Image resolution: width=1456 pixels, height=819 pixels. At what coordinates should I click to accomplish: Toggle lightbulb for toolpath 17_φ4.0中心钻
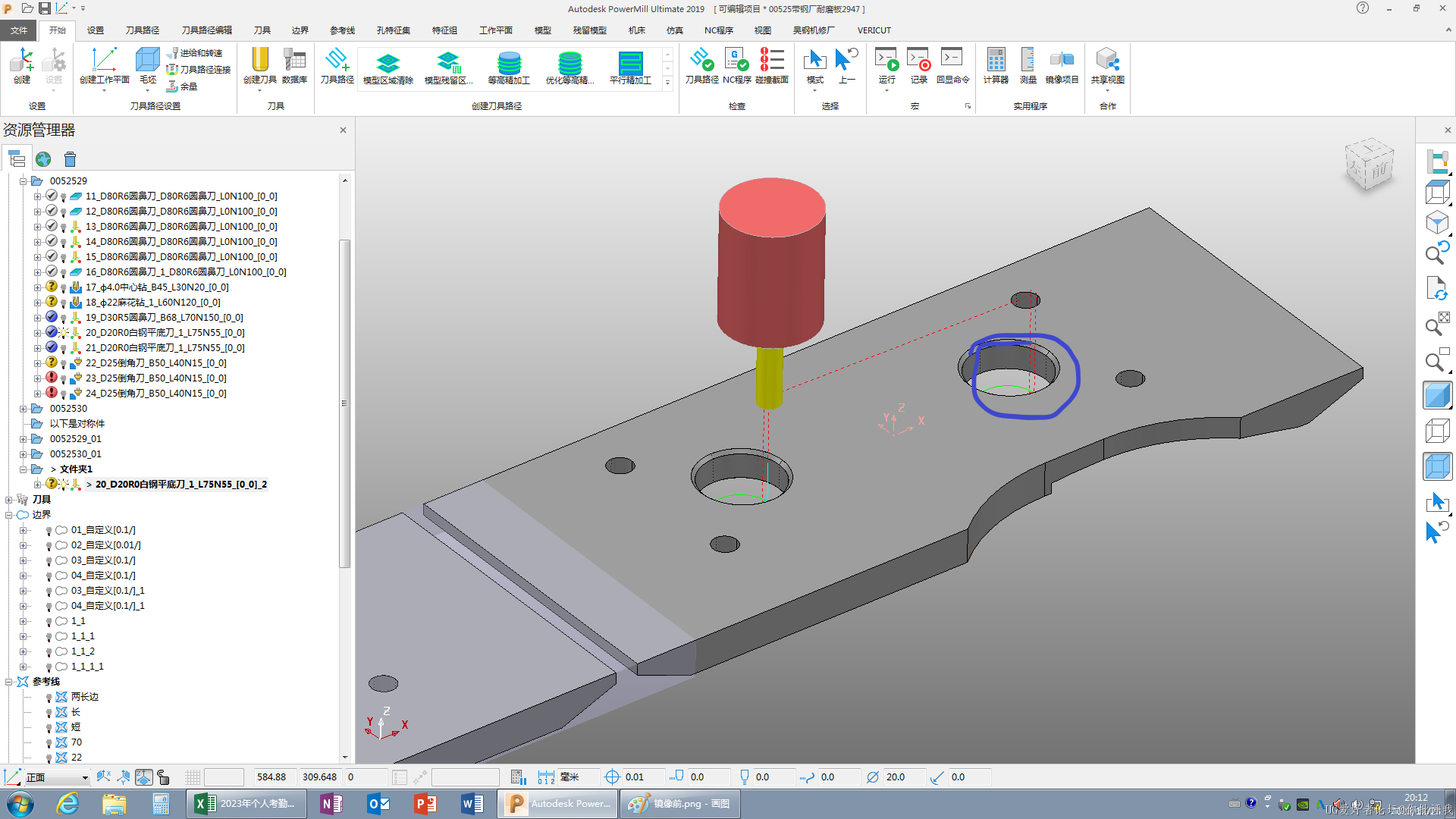[64, 287]
